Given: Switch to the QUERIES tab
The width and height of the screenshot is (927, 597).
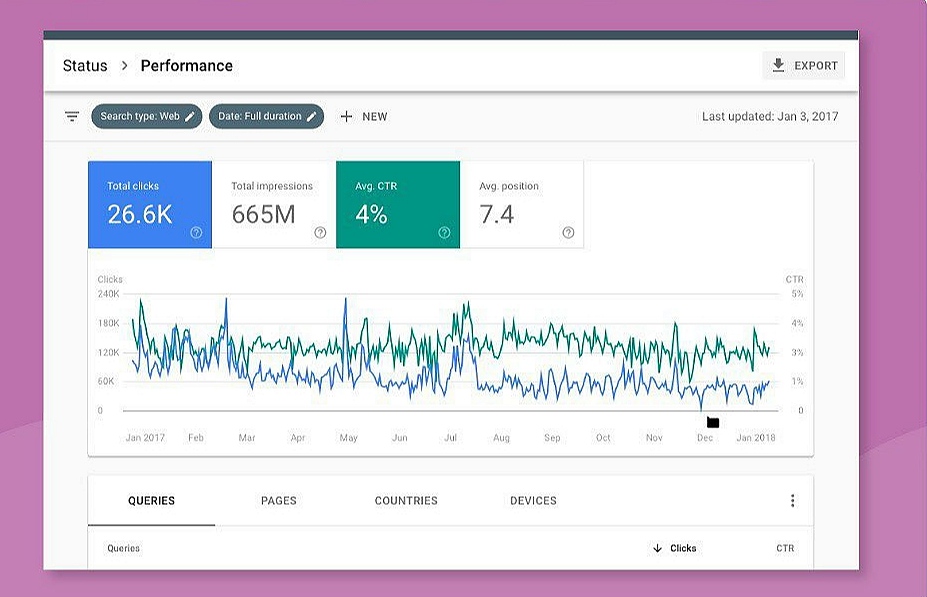Looking at the screenshot, I should [151, 501].
